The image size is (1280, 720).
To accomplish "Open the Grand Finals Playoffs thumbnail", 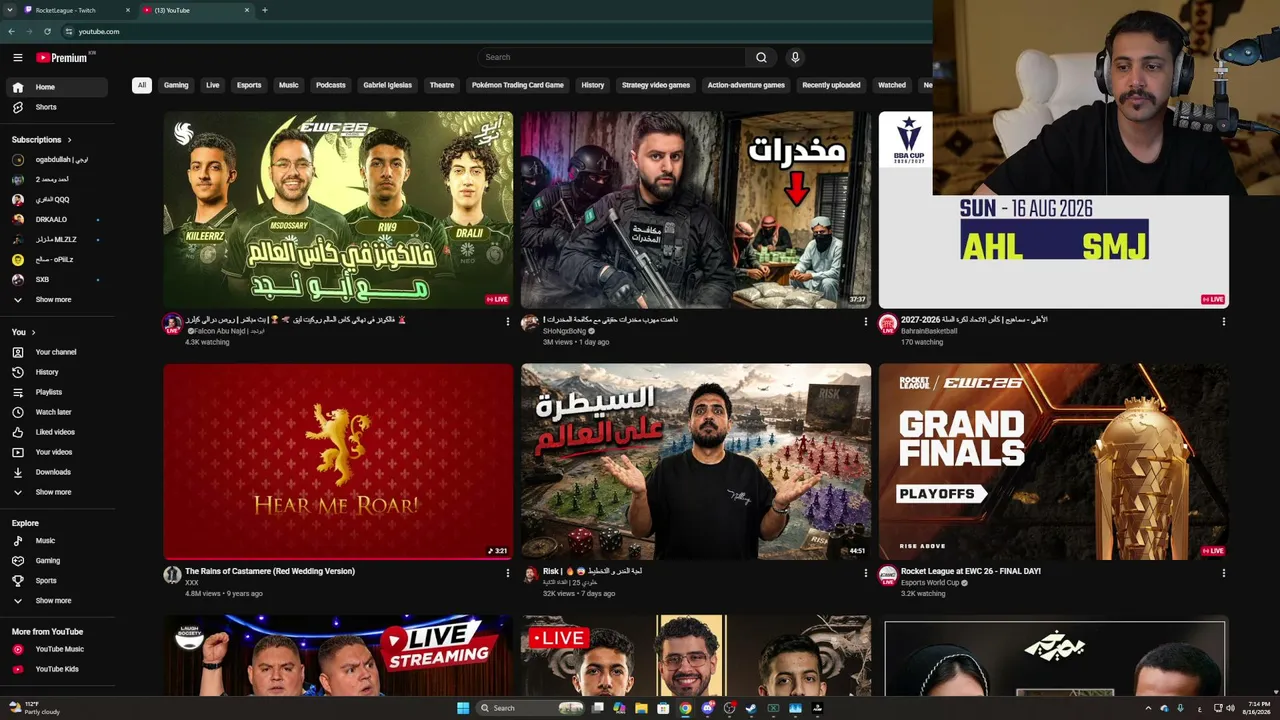I will 1054,461.
